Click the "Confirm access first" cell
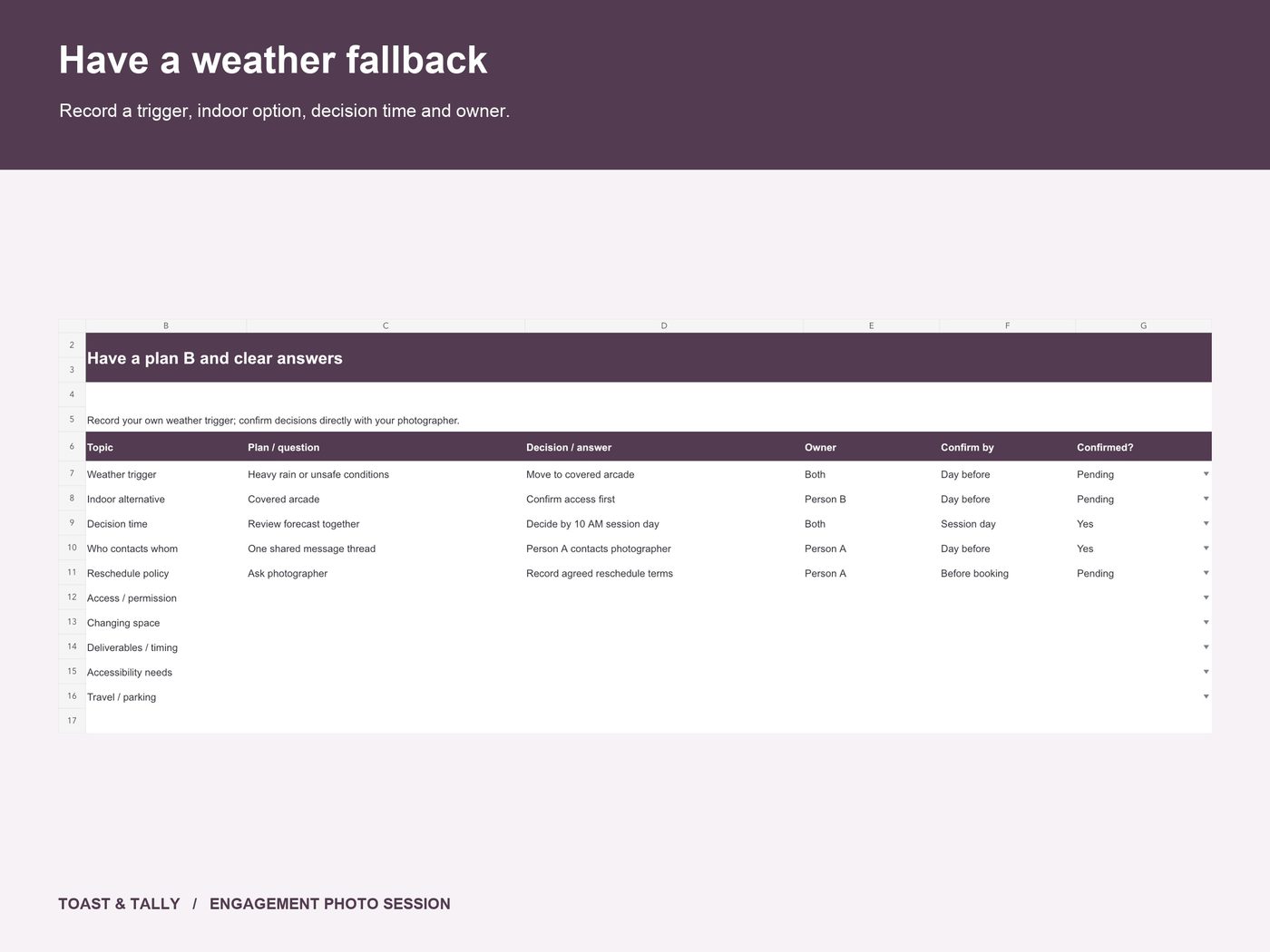The height and width of the screenshot is (952, 1270). [x=664, y=499]
